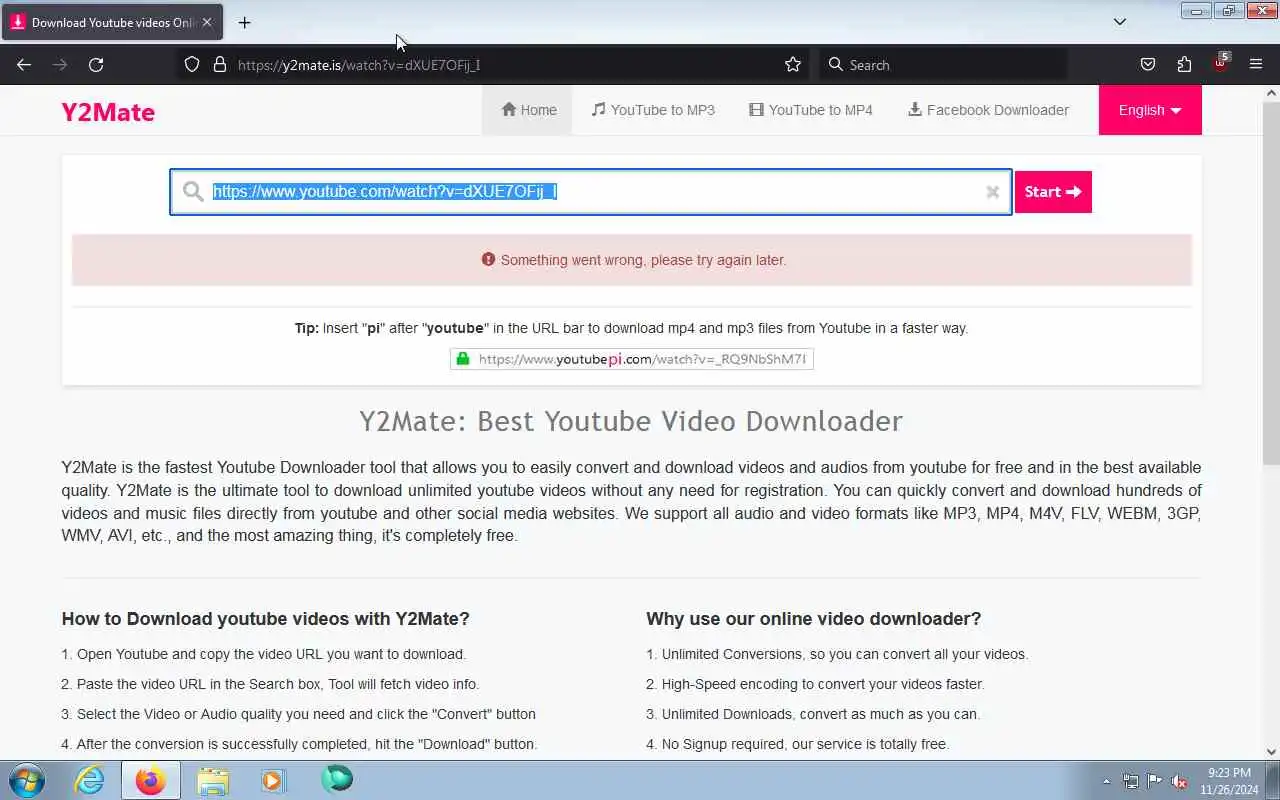Open the Firefox hamburger menu

[1256, 65]
